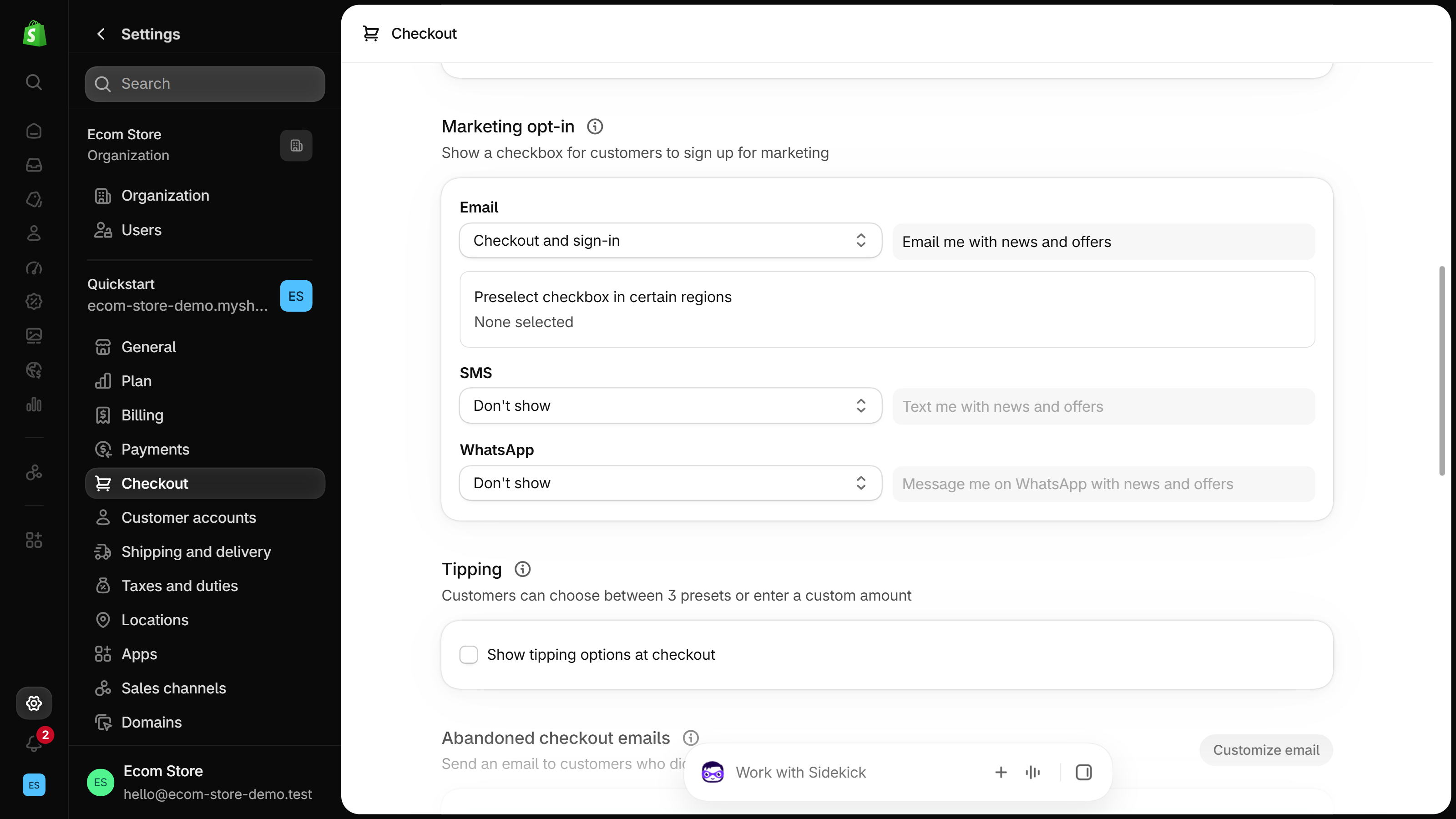
Task: Enable Show tipping options at checkout
Action: click(469, 655)
